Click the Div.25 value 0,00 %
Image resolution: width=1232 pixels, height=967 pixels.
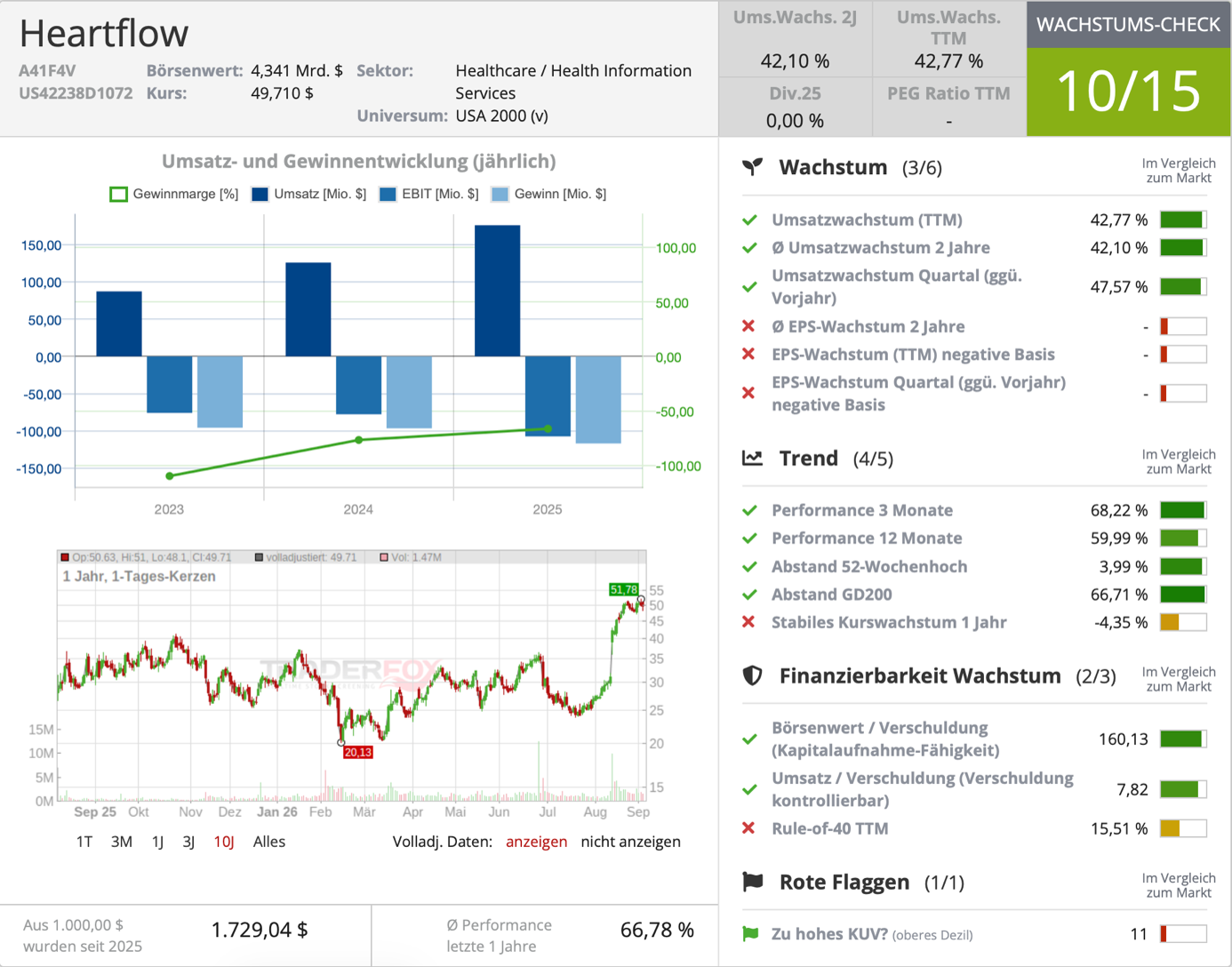tap(796, 121)
